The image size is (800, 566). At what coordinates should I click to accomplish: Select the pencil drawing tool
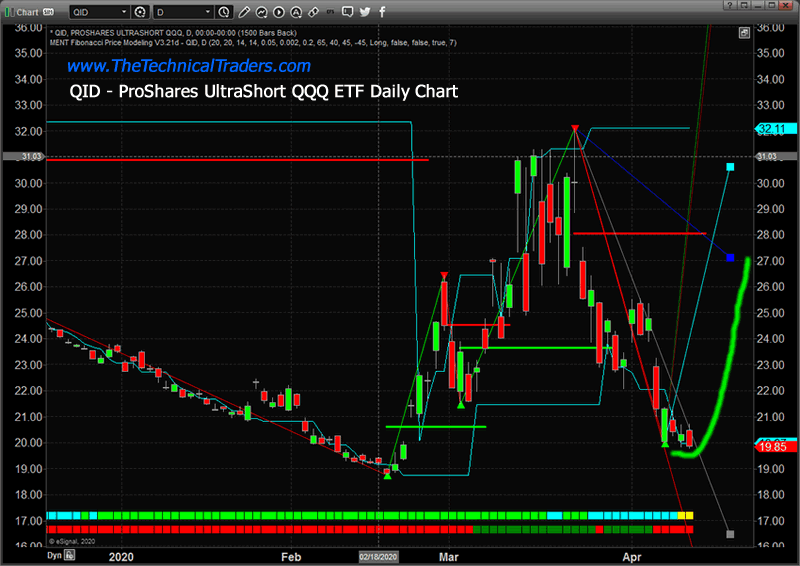pyautogui.click(x=244, y=12)
